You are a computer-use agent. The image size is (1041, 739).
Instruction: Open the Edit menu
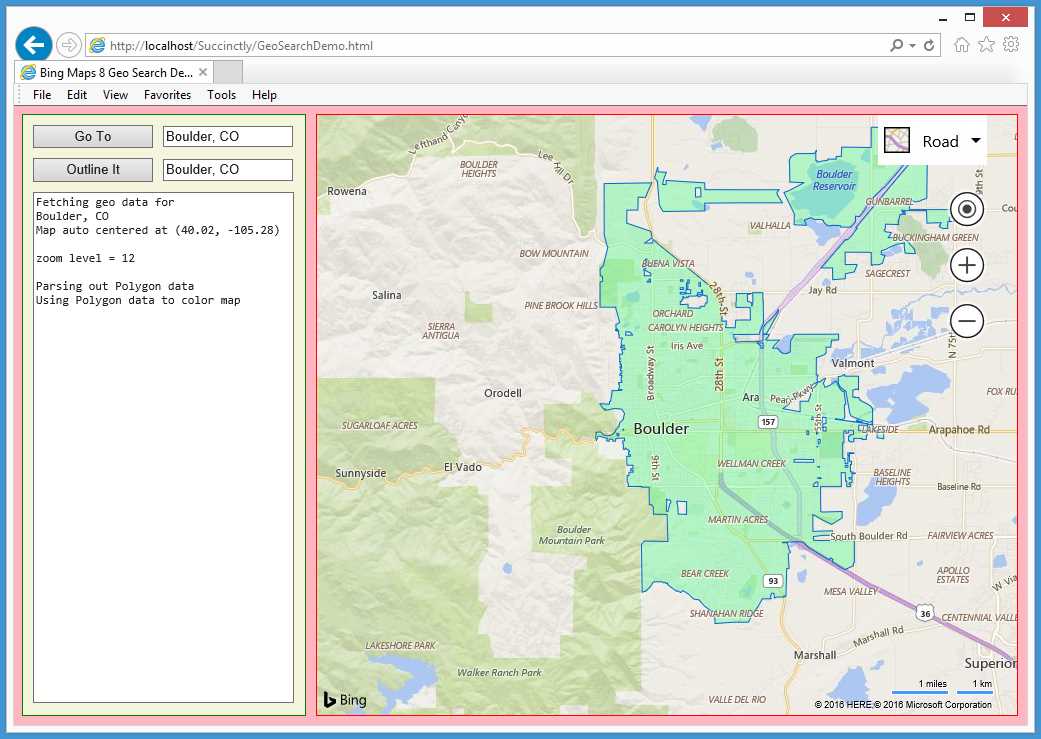pos(77,95)
